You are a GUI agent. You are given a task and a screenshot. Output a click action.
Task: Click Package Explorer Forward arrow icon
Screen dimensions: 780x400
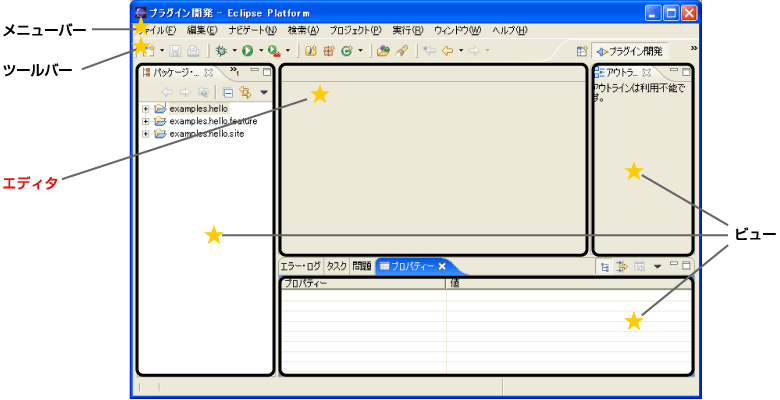(185, 93)
